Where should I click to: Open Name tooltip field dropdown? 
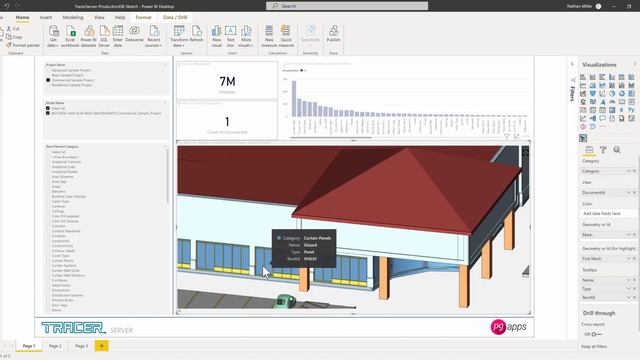point(629,280)
